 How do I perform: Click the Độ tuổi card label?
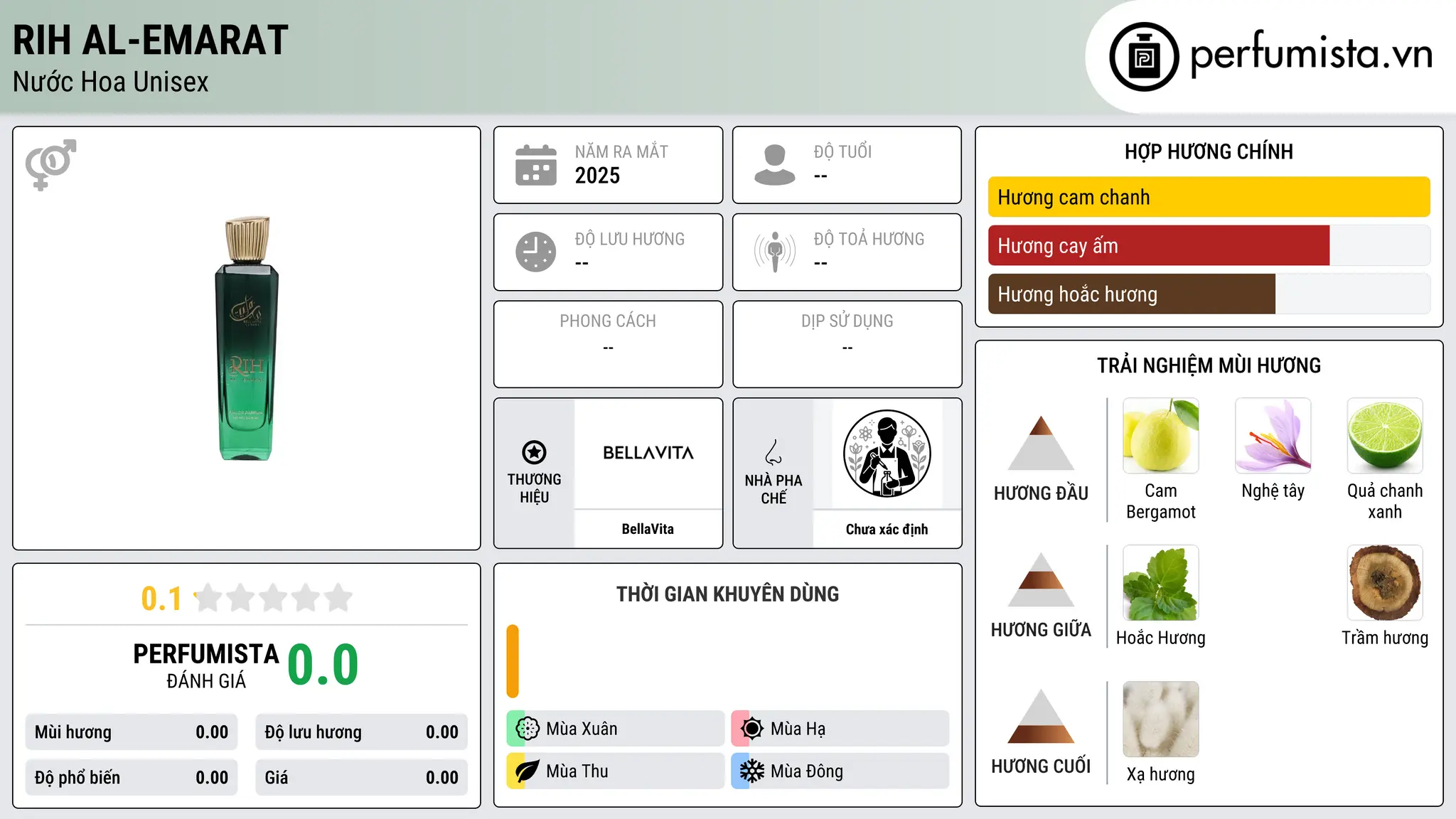[842, 151]
